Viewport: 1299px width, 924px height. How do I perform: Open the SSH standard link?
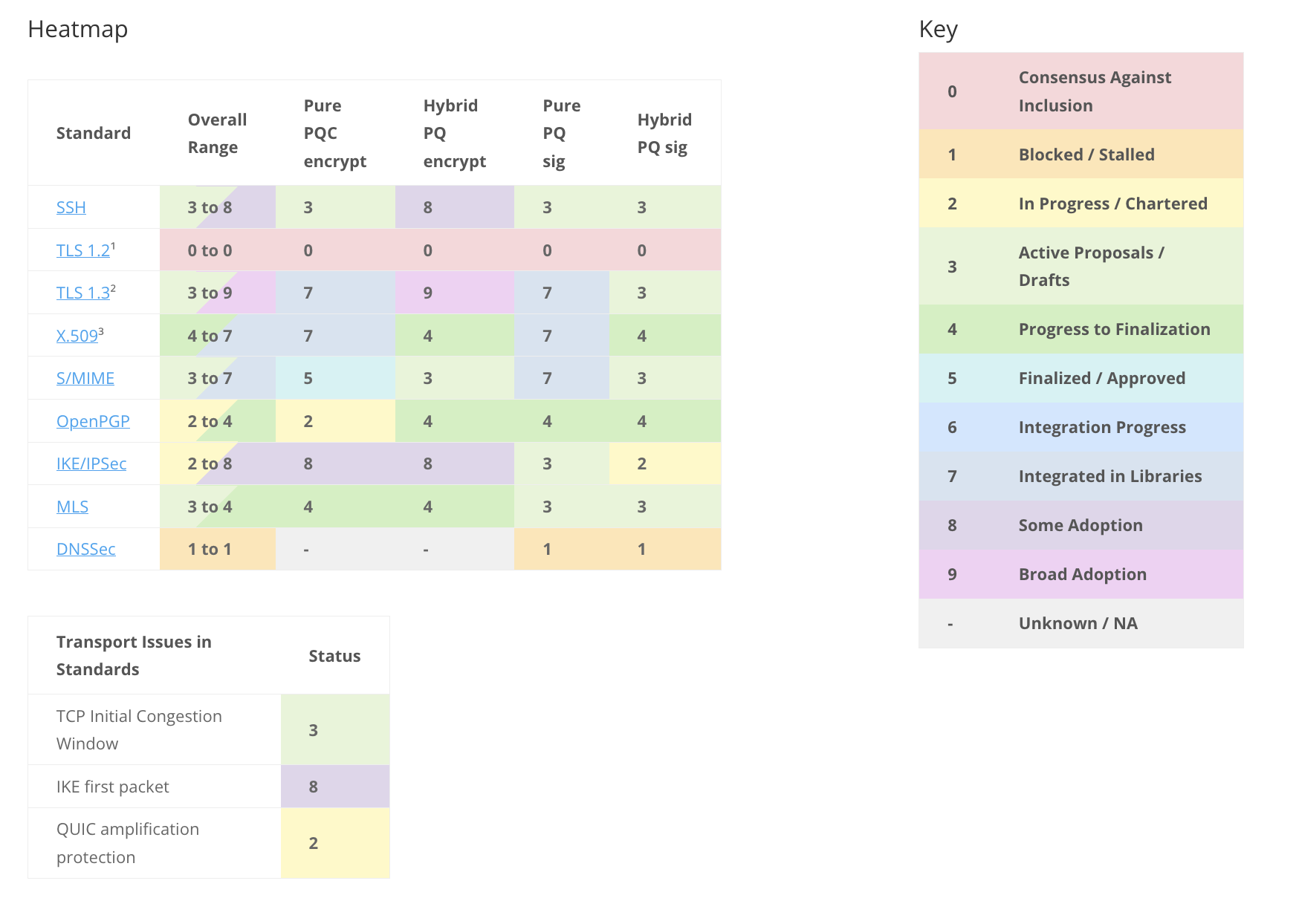coord(71,207)
